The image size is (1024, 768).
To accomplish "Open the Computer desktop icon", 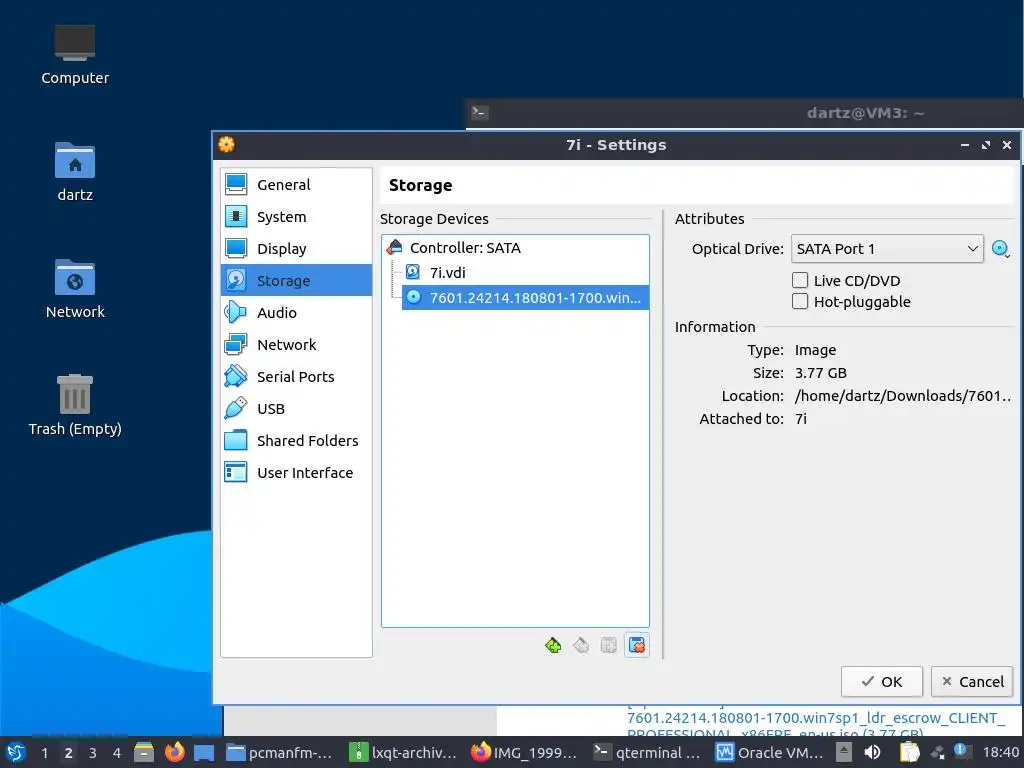I will 75,55.
